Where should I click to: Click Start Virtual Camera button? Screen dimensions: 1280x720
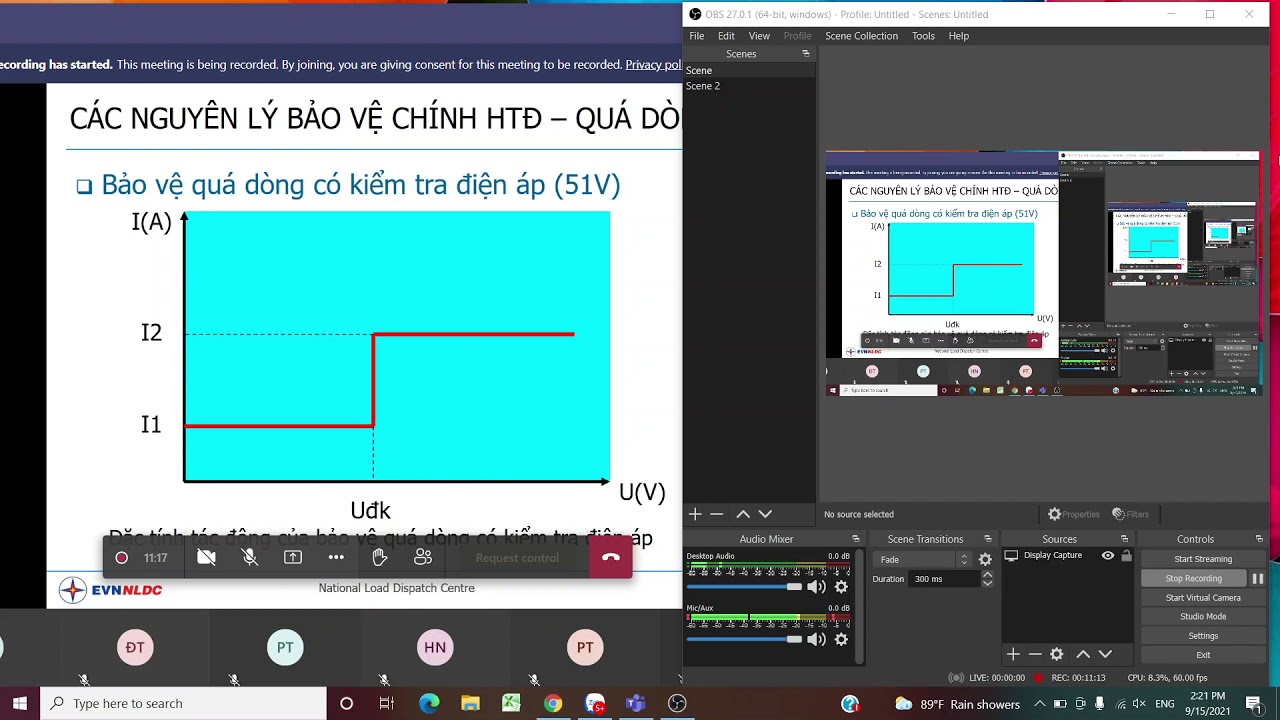coord(1203,598)
